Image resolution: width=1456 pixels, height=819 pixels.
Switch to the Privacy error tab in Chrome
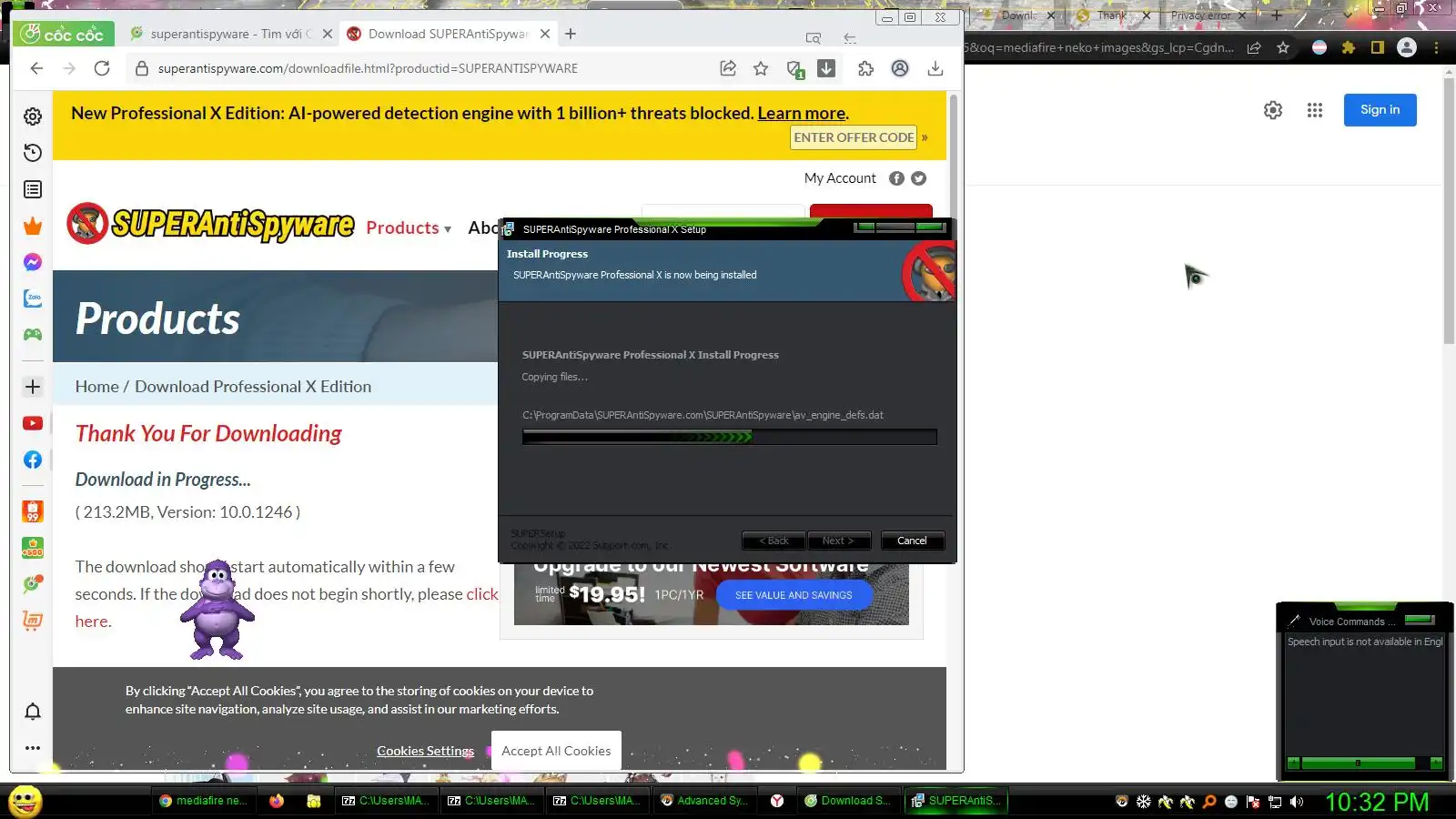(x=1200, y=15)
